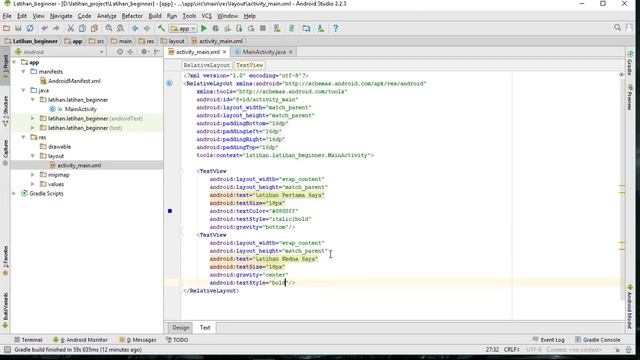This screenshot has height=360, width=640.
Task: Click the navigate Forward arrow icon
Action: coord(147,28)
